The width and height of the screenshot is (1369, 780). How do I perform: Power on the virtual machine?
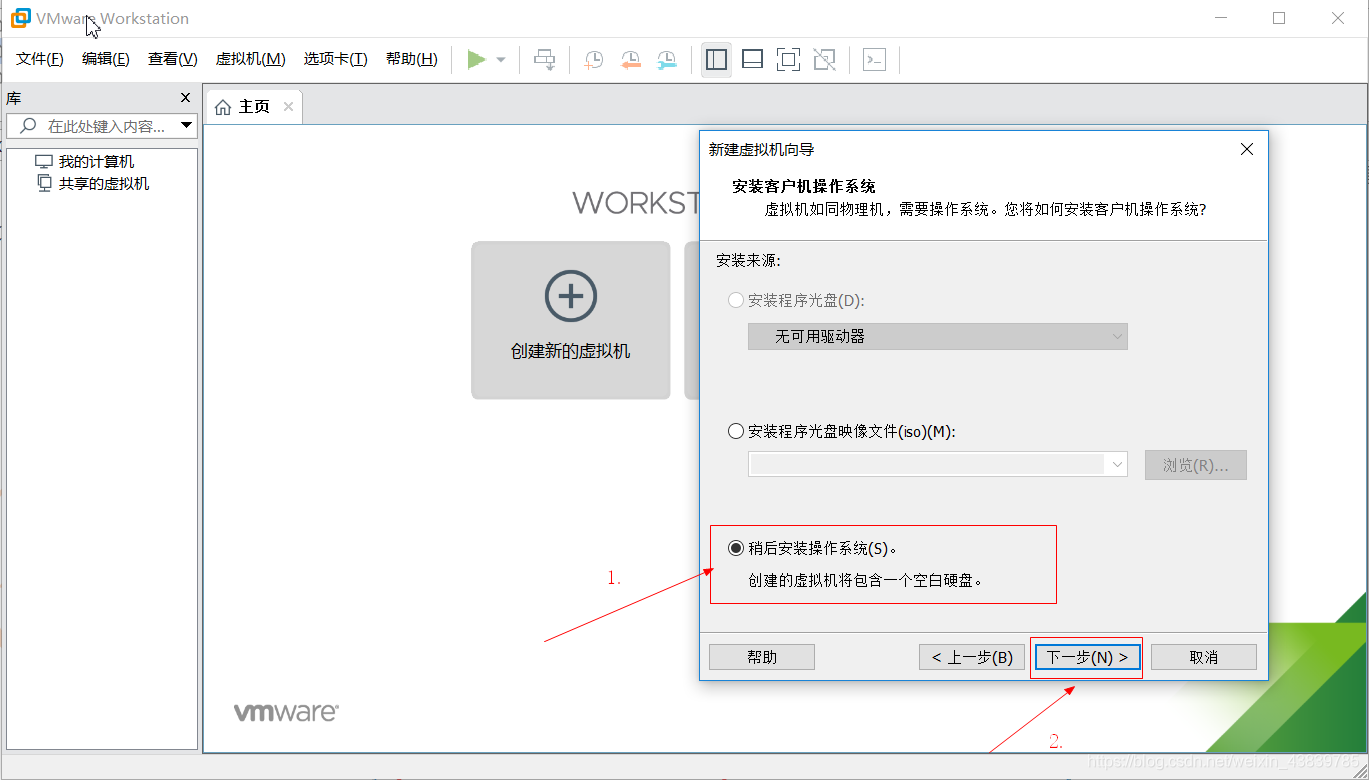(x=477, y=59)
